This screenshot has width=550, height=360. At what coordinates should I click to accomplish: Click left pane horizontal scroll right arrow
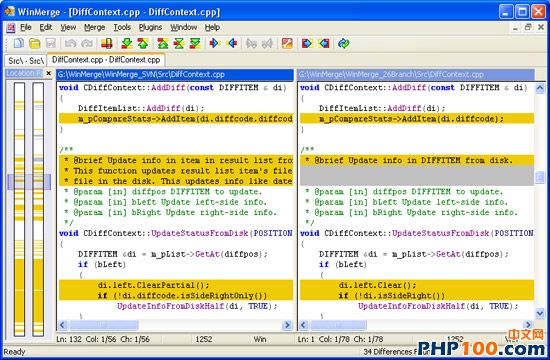click(287, 325)
